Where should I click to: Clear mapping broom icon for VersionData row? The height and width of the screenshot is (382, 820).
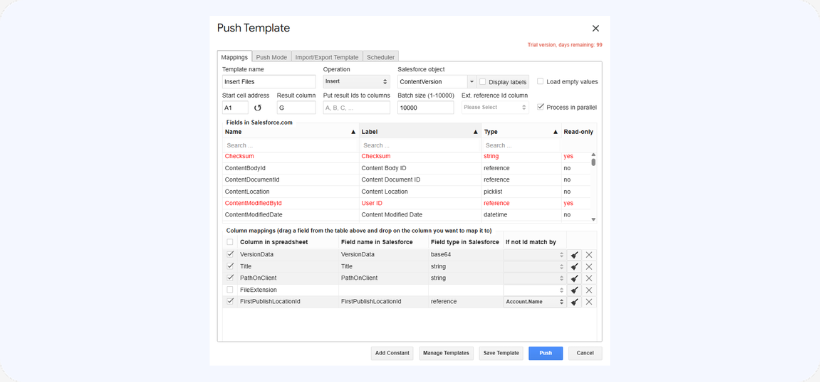[x=574, y=255]
